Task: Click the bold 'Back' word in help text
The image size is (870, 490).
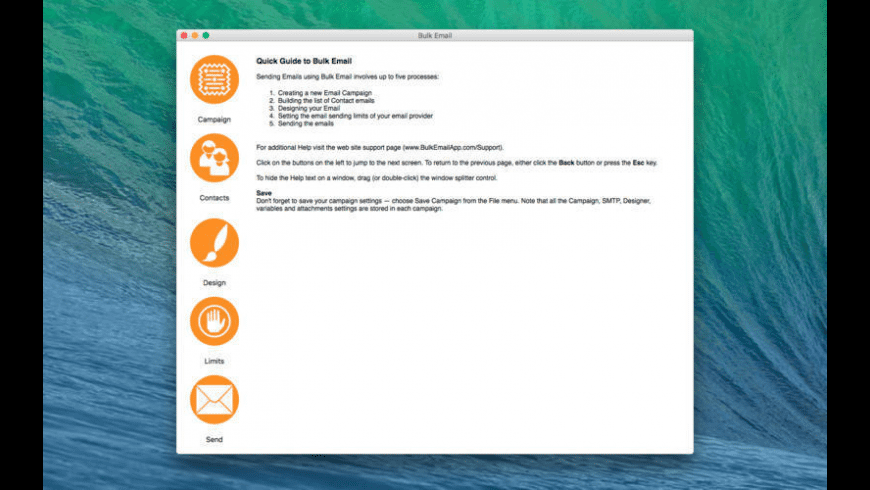Action: tap(566, 163)
